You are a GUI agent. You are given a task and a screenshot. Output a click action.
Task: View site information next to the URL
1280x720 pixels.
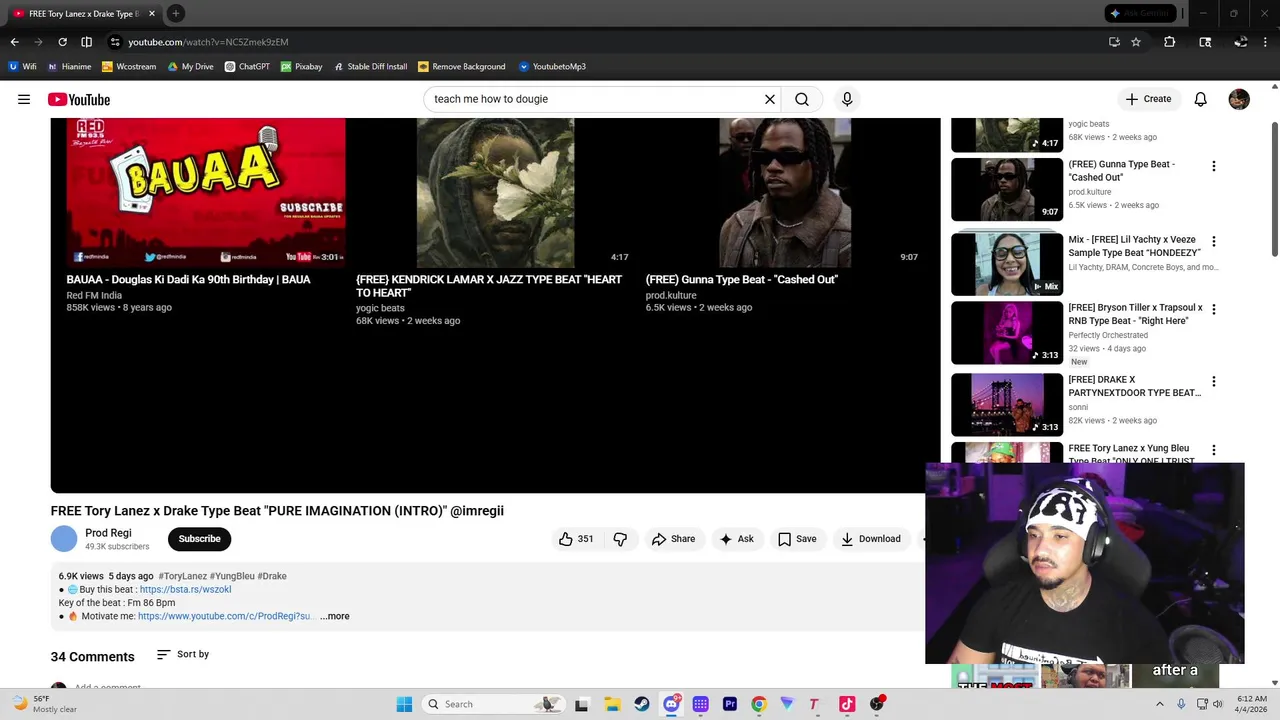[115, 42]
